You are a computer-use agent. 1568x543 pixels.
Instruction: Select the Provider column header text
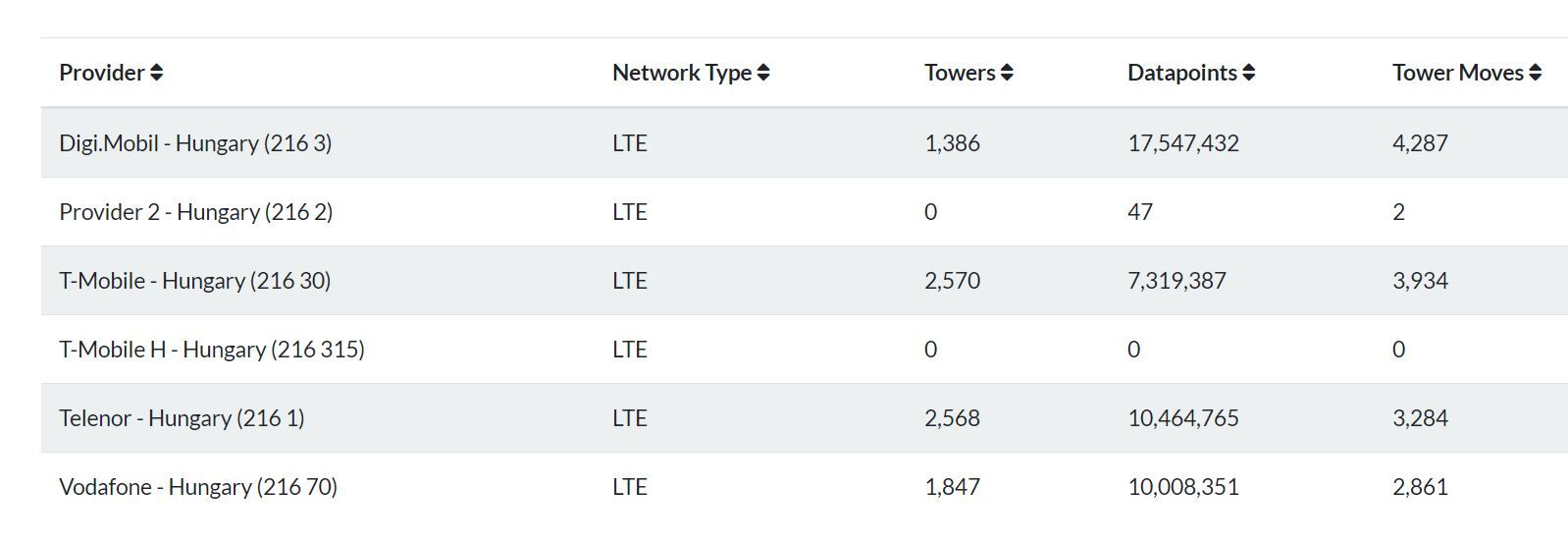point(102,73)
